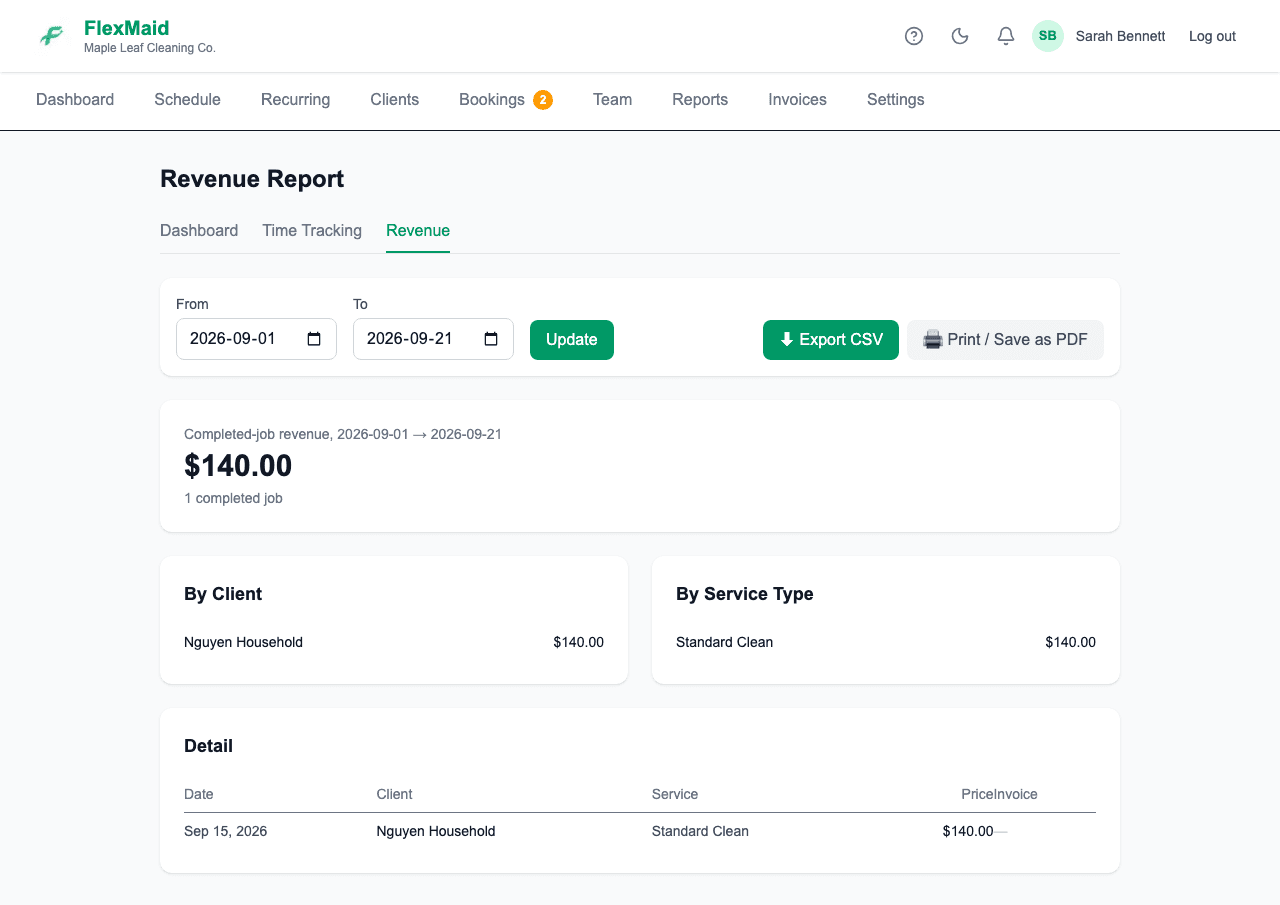The width and height of the screenshot is (1280, 905).
Task: Click the Sarah Bennett user name
Action: [x=1120, y=36]
